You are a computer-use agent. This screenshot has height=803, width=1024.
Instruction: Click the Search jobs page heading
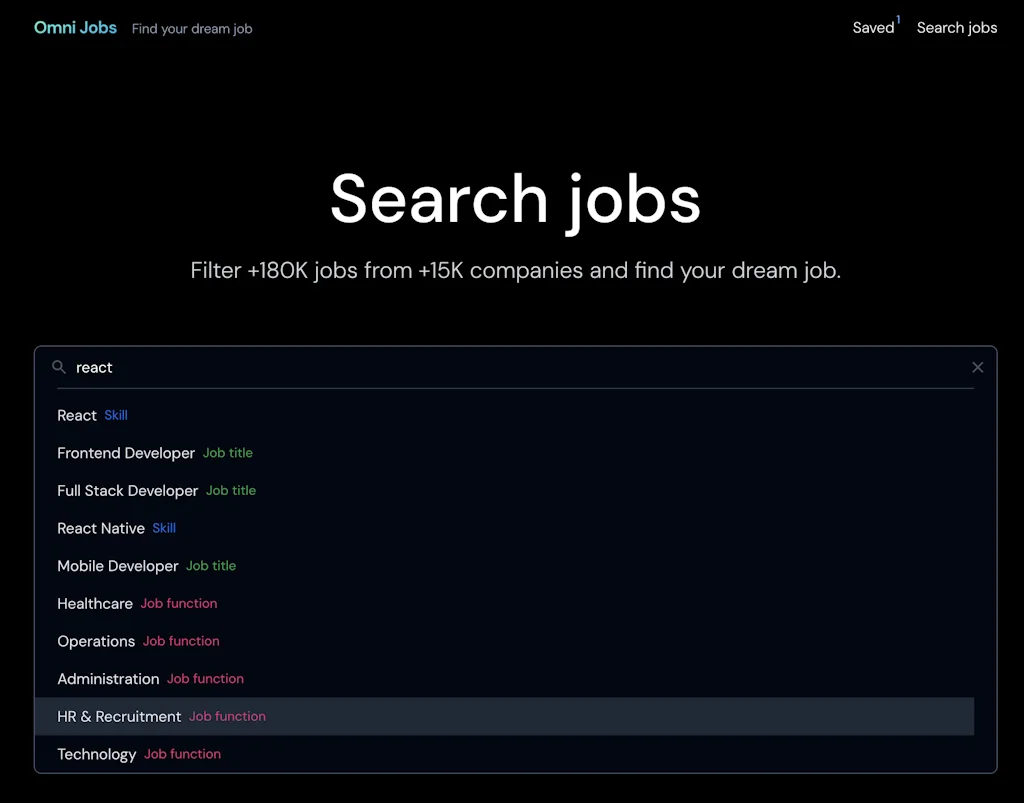coord(515,199)
